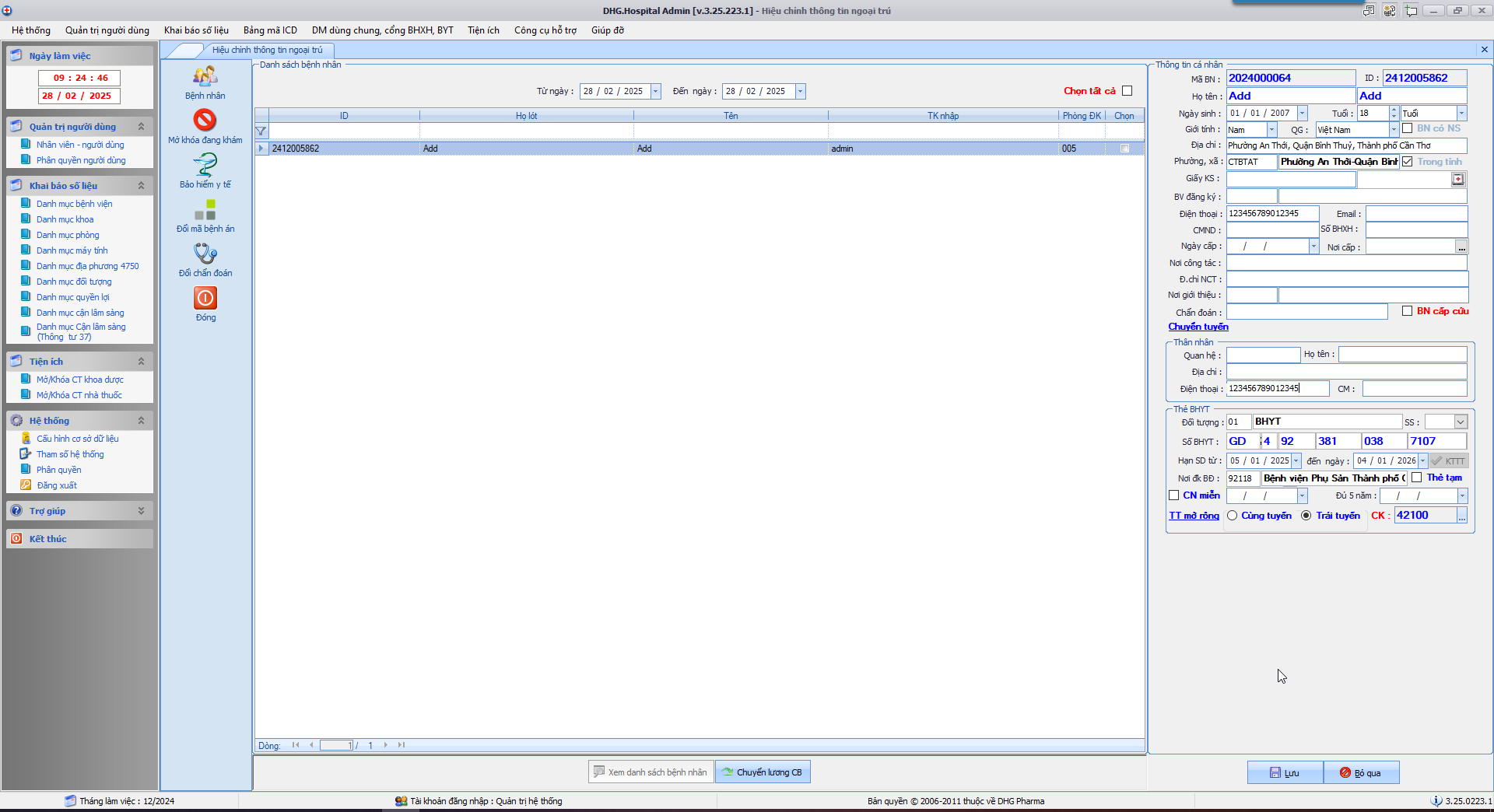
Task: Open Cấu hình cơ sở dữ liệu
Action: (x=78, y=439)
